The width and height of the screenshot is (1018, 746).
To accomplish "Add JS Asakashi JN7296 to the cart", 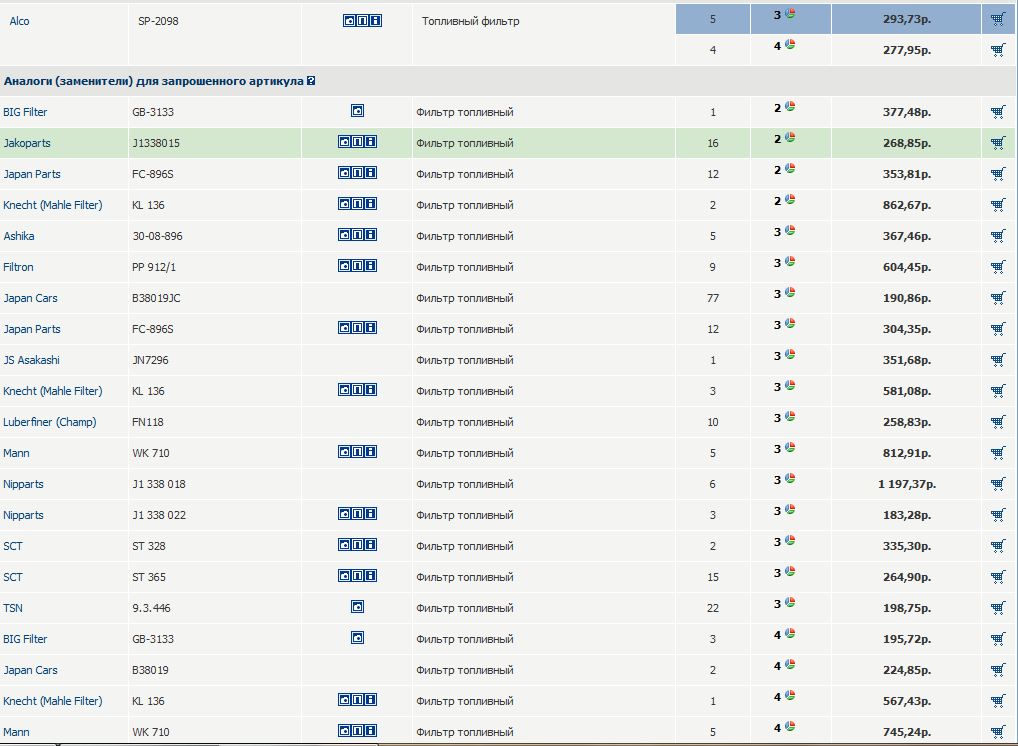I will [x=997, y=360].
